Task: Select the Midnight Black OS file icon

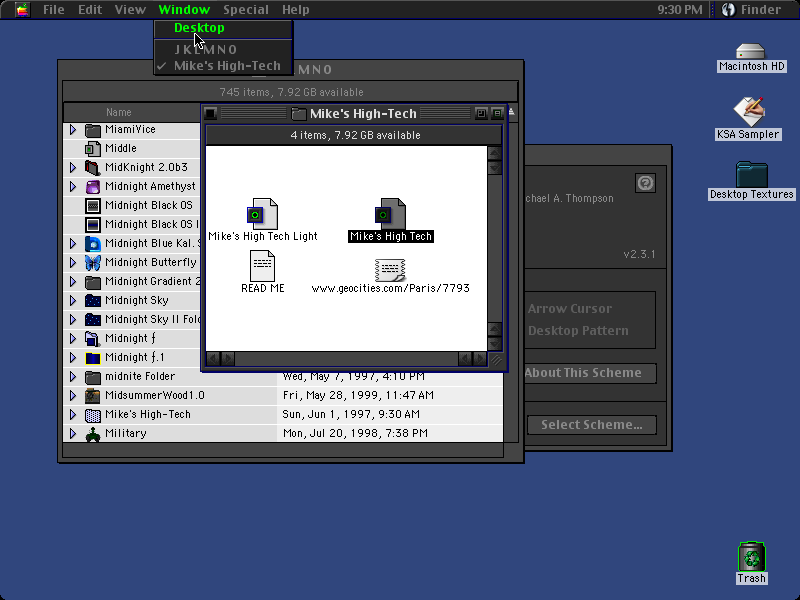Action: pos(92,206)
